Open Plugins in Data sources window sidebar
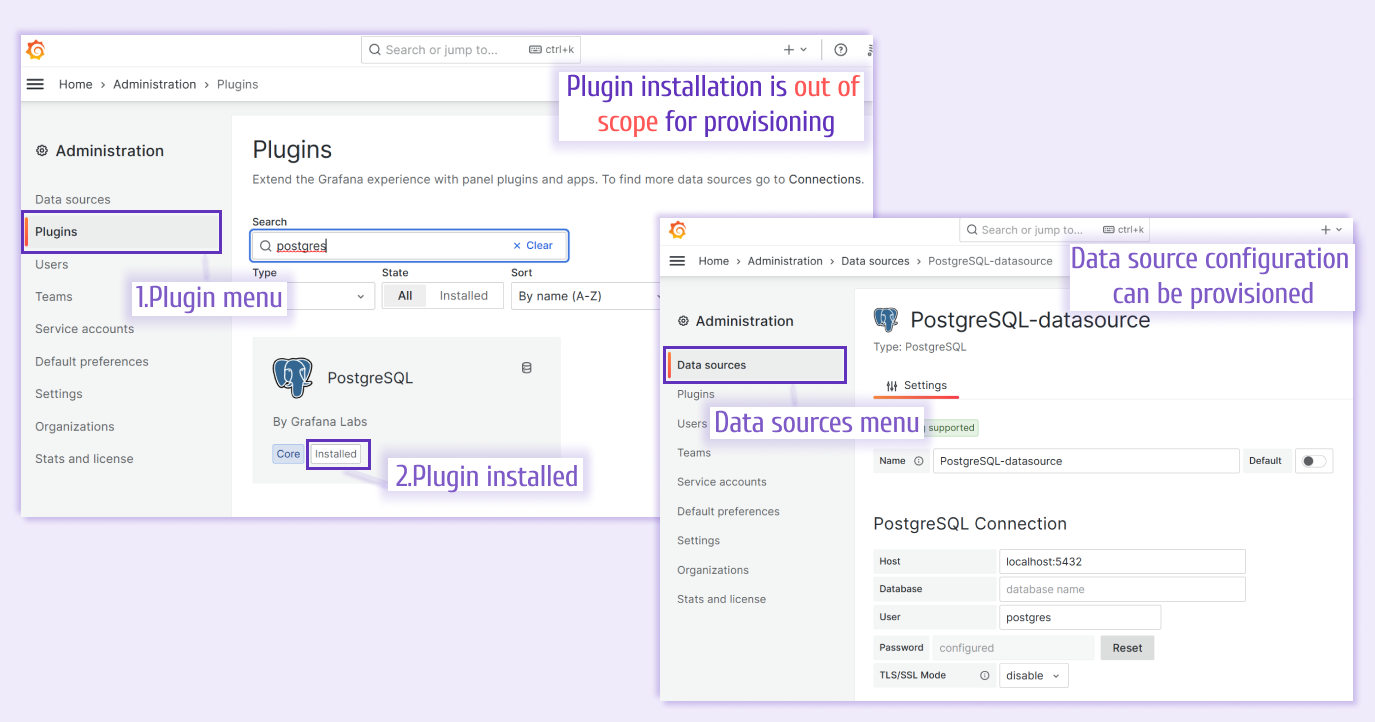Viewport: 1375px width, 722px height. pyautogui.click(x=696, y=394)
